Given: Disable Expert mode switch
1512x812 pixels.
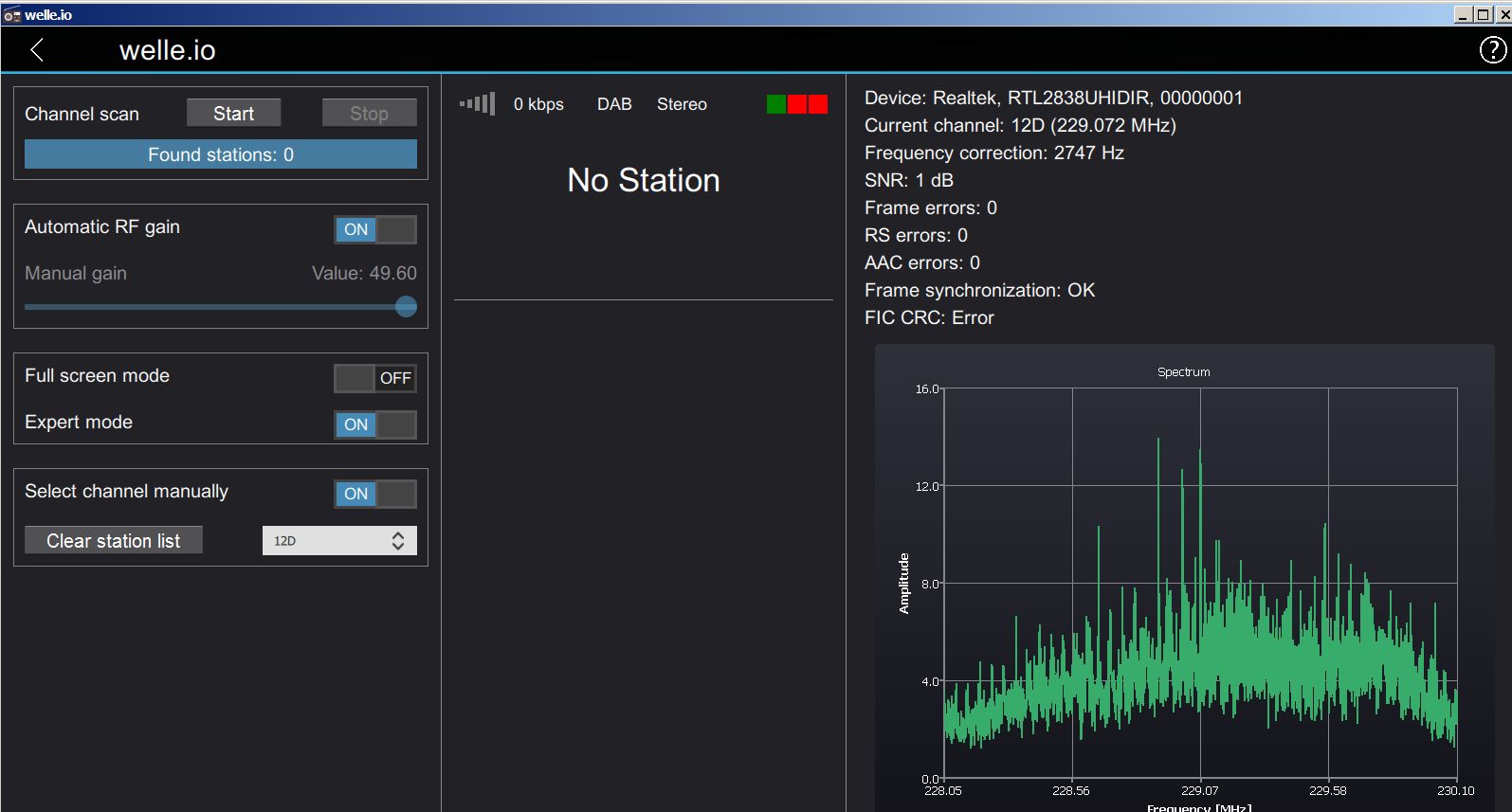Looking at the screenshot, I should click(x=375, y=424).
